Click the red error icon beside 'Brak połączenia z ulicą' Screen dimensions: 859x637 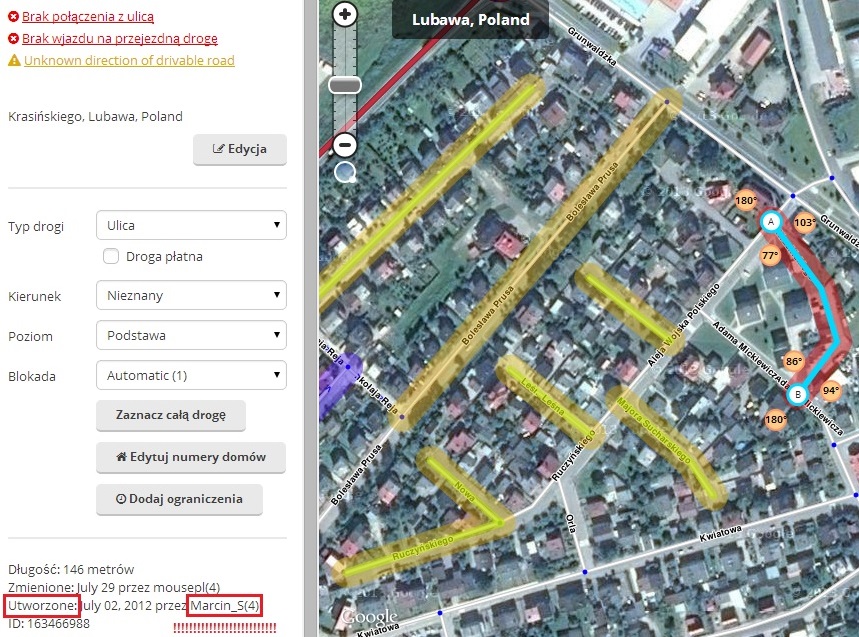pos(13,17)
